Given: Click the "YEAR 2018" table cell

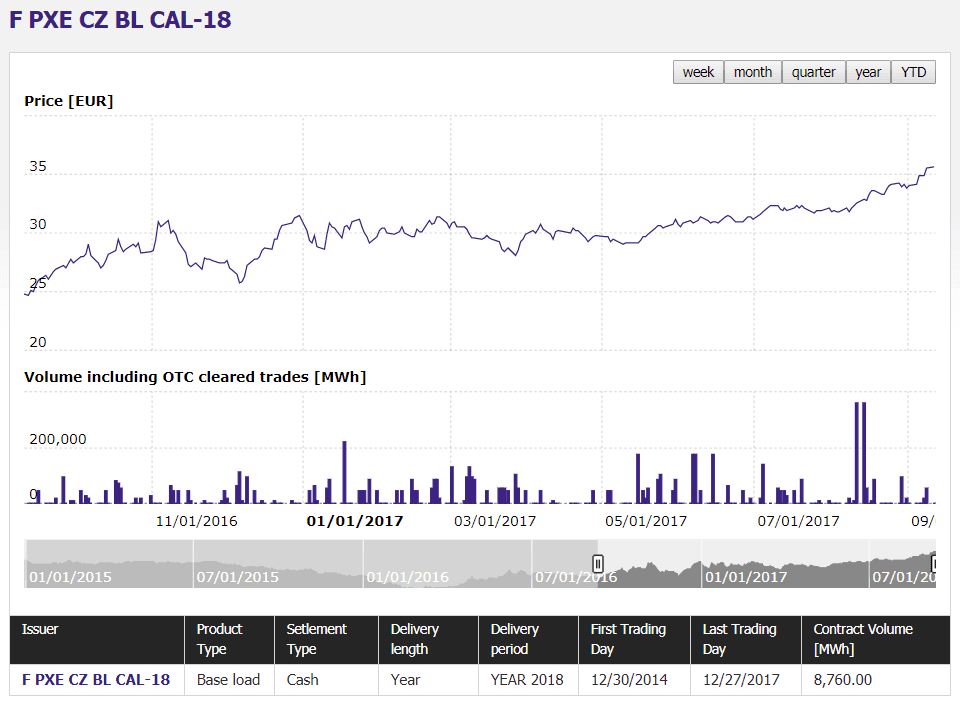Looking at the screenshot, I should click(527, 679).
